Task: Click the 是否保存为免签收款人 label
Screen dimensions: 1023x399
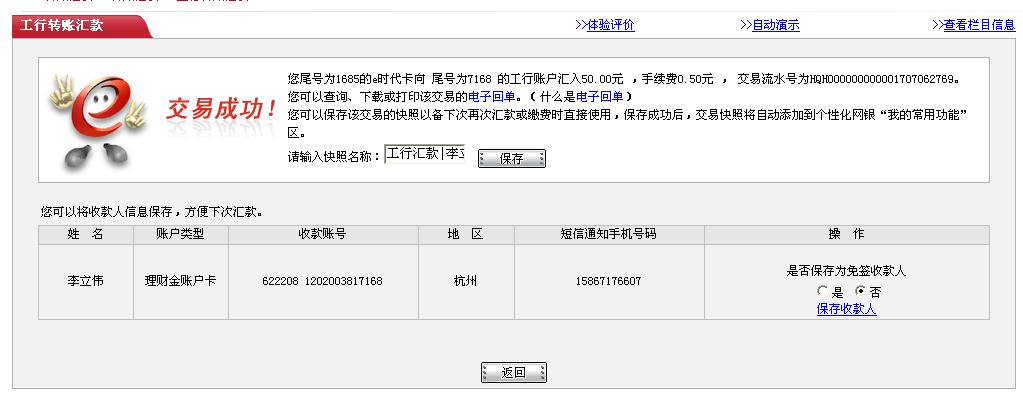Action: point(846,271)
